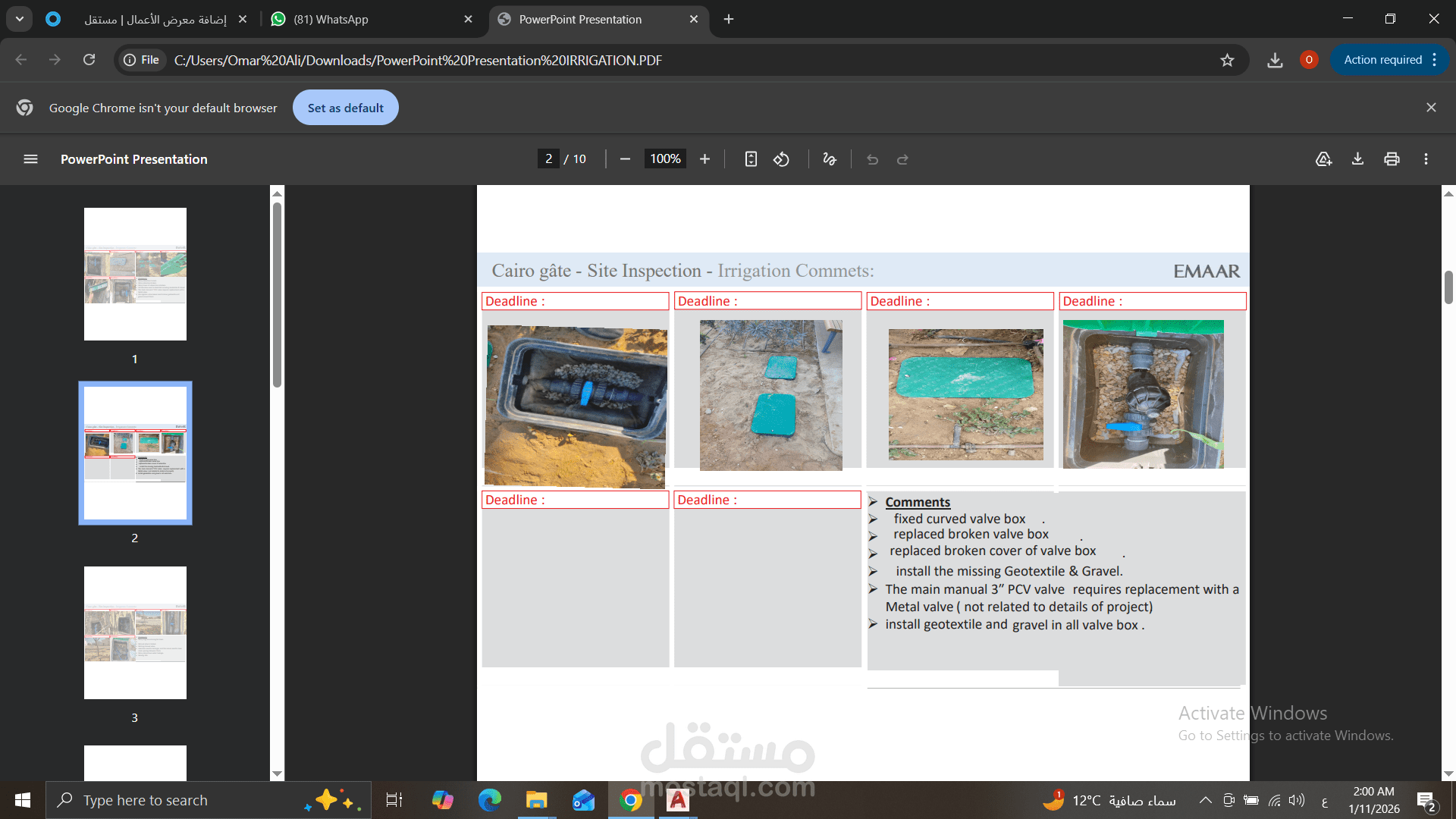
Task: Bookmark this page with star icon
Action: coord(1227,60)
